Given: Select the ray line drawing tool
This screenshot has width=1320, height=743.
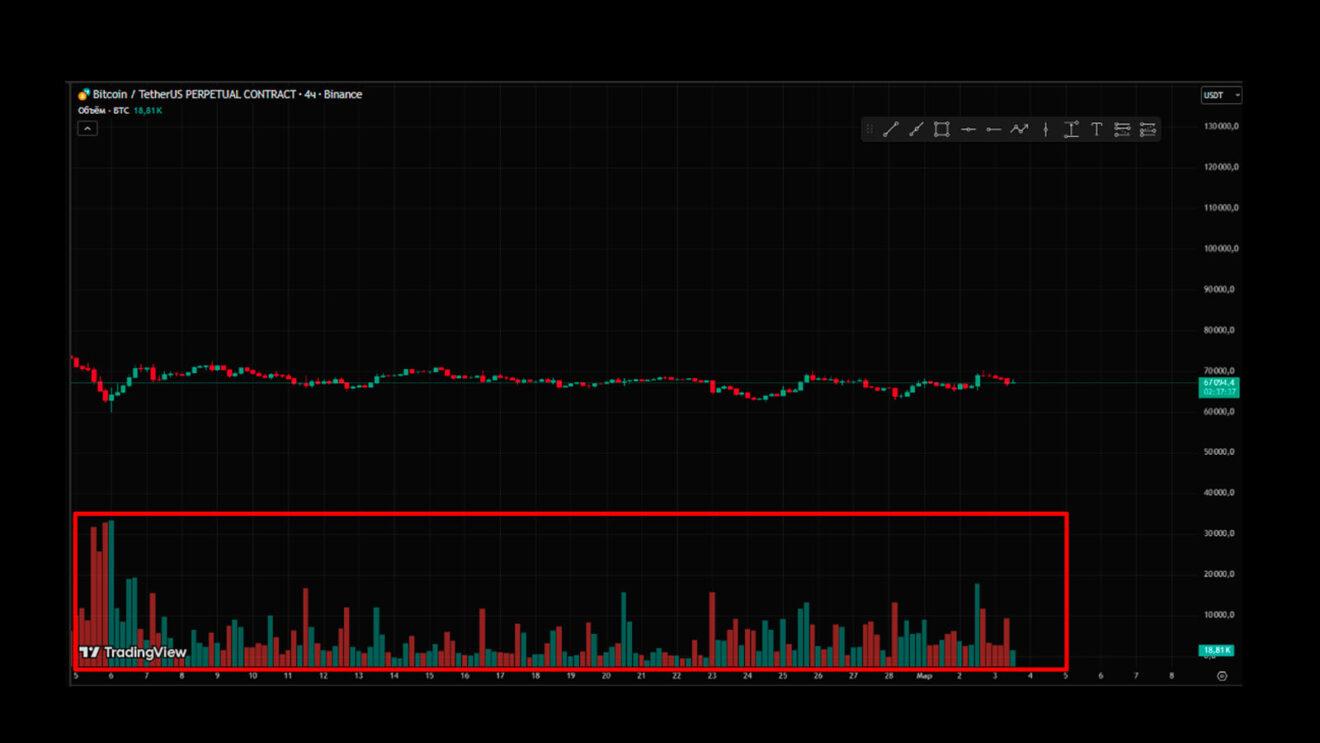Looking at the screenshot, I should [x=916, y=129].
